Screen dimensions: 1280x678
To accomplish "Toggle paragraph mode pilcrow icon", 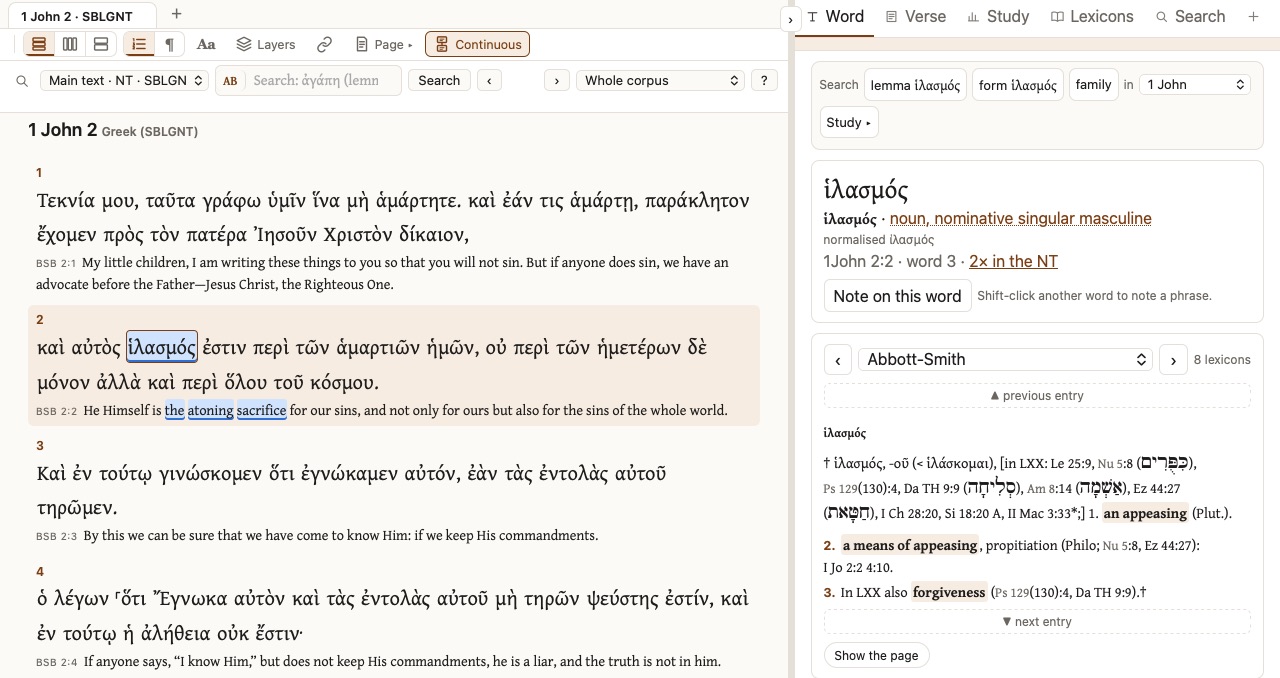I will click(x=170, y=44).
